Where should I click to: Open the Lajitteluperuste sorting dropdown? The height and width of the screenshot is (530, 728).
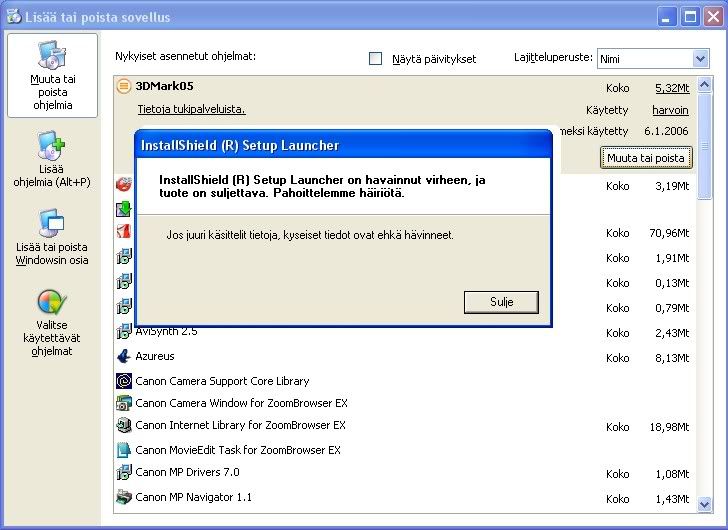coord(699,59)
